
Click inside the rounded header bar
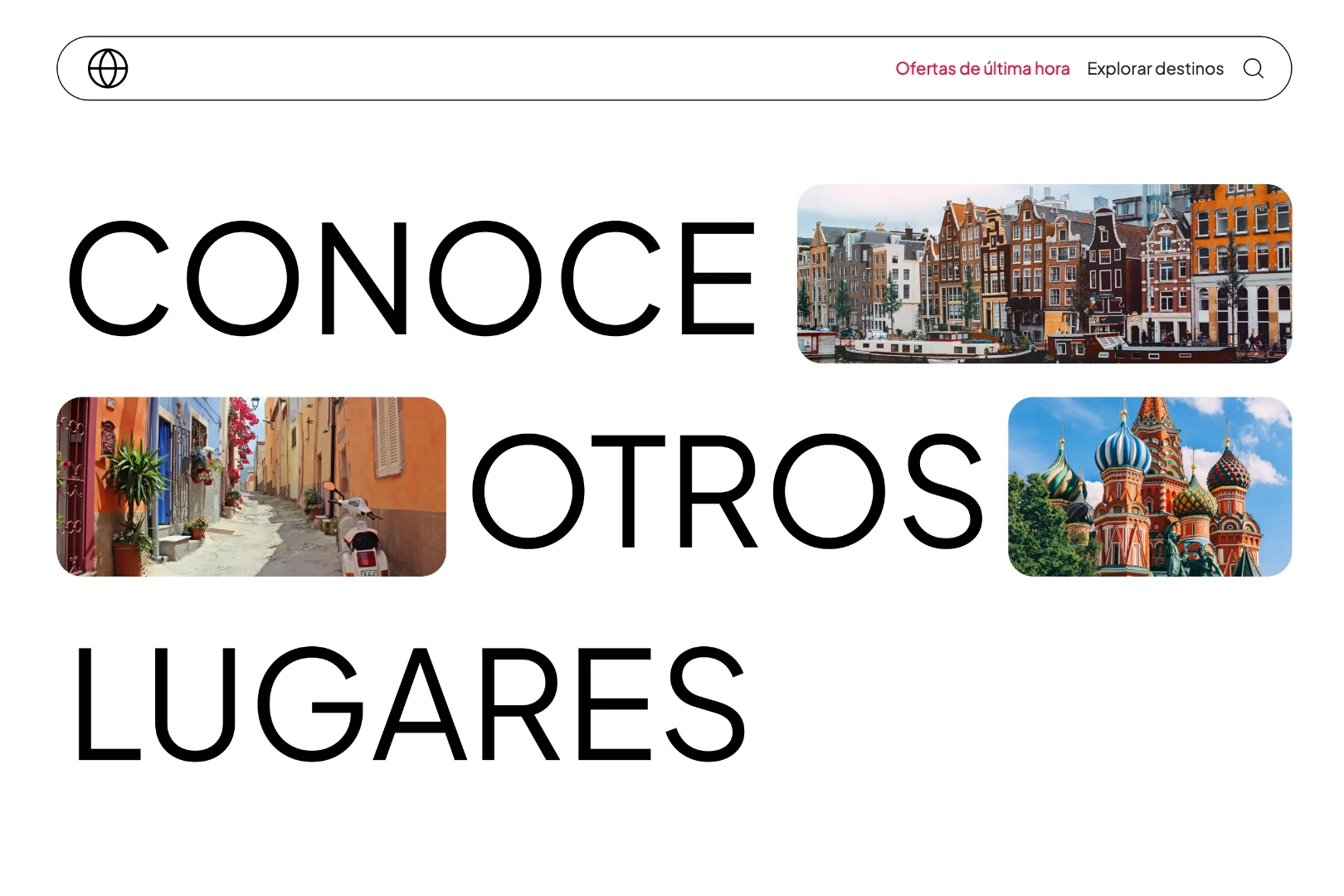click(x=498, y=69)
